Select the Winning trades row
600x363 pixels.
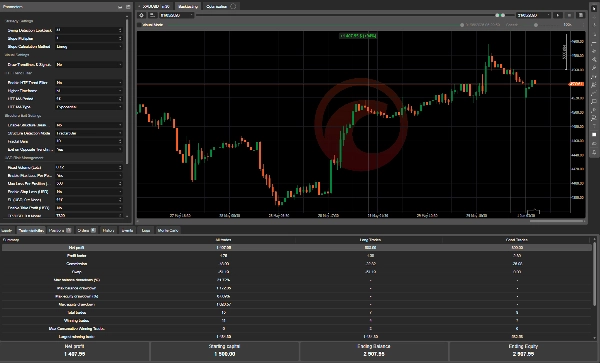(297, 321)
